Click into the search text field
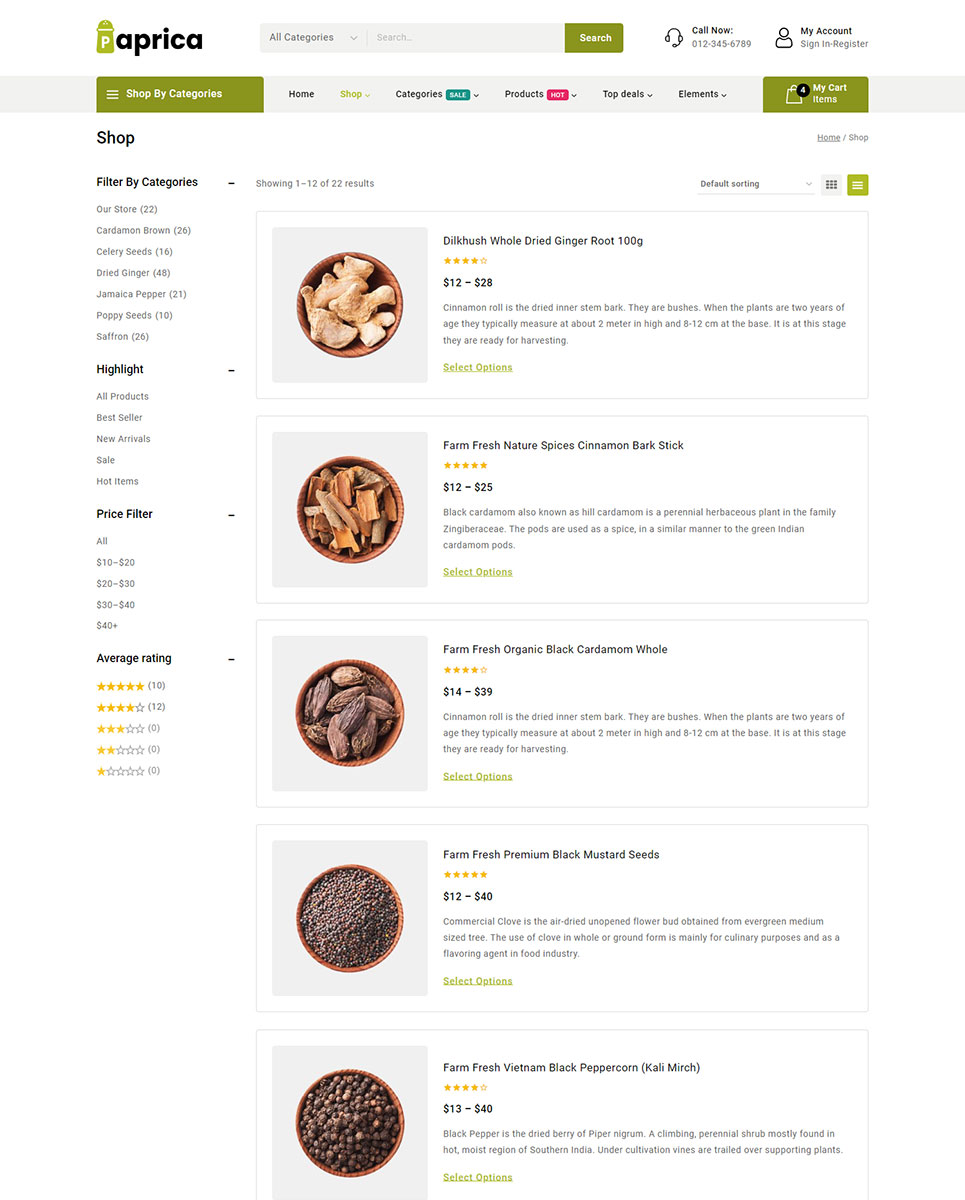Image resolution: width=965 pixels, height=1200 pixels. click(466, 38)
